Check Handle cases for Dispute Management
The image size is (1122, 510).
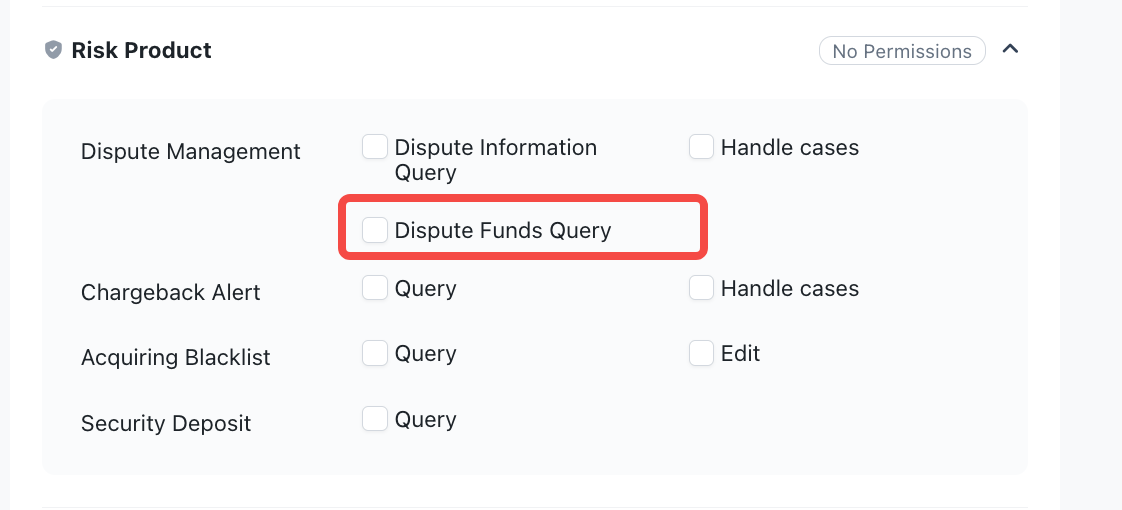(701, 147)
